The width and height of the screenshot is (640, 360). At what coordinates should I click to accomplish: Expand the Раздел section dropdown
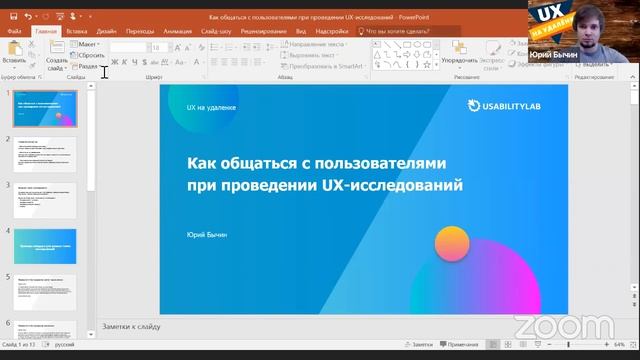86,66
